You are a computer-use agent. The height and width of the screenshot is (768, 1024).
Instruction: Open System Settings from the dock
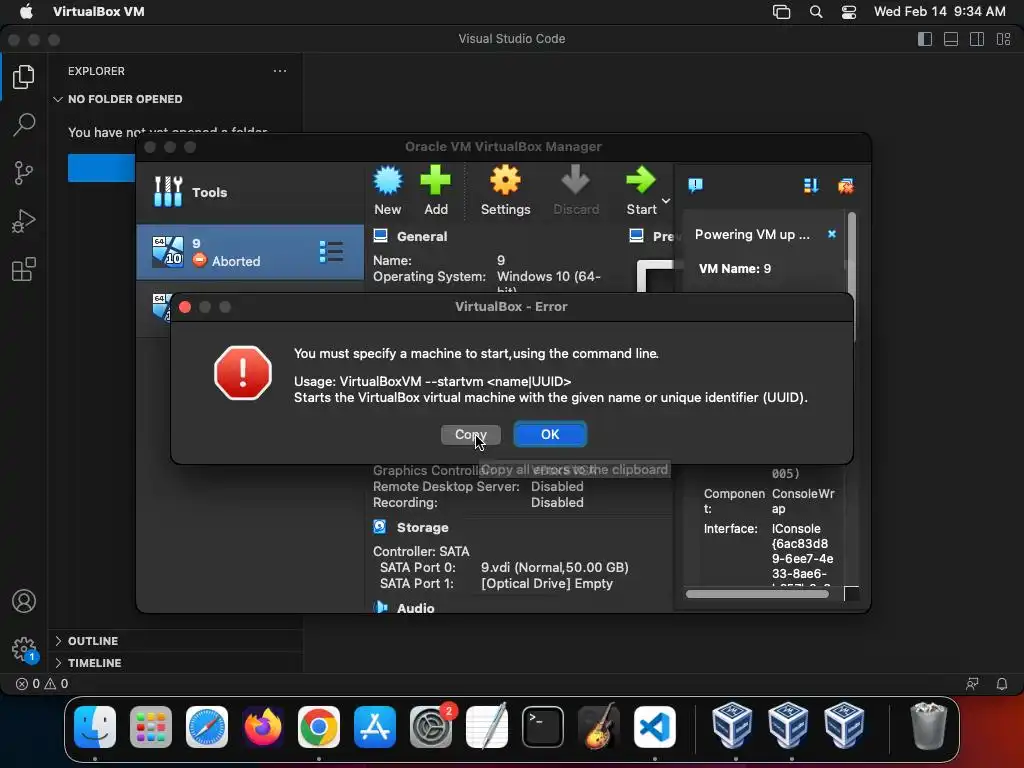(x=431, y=727)
